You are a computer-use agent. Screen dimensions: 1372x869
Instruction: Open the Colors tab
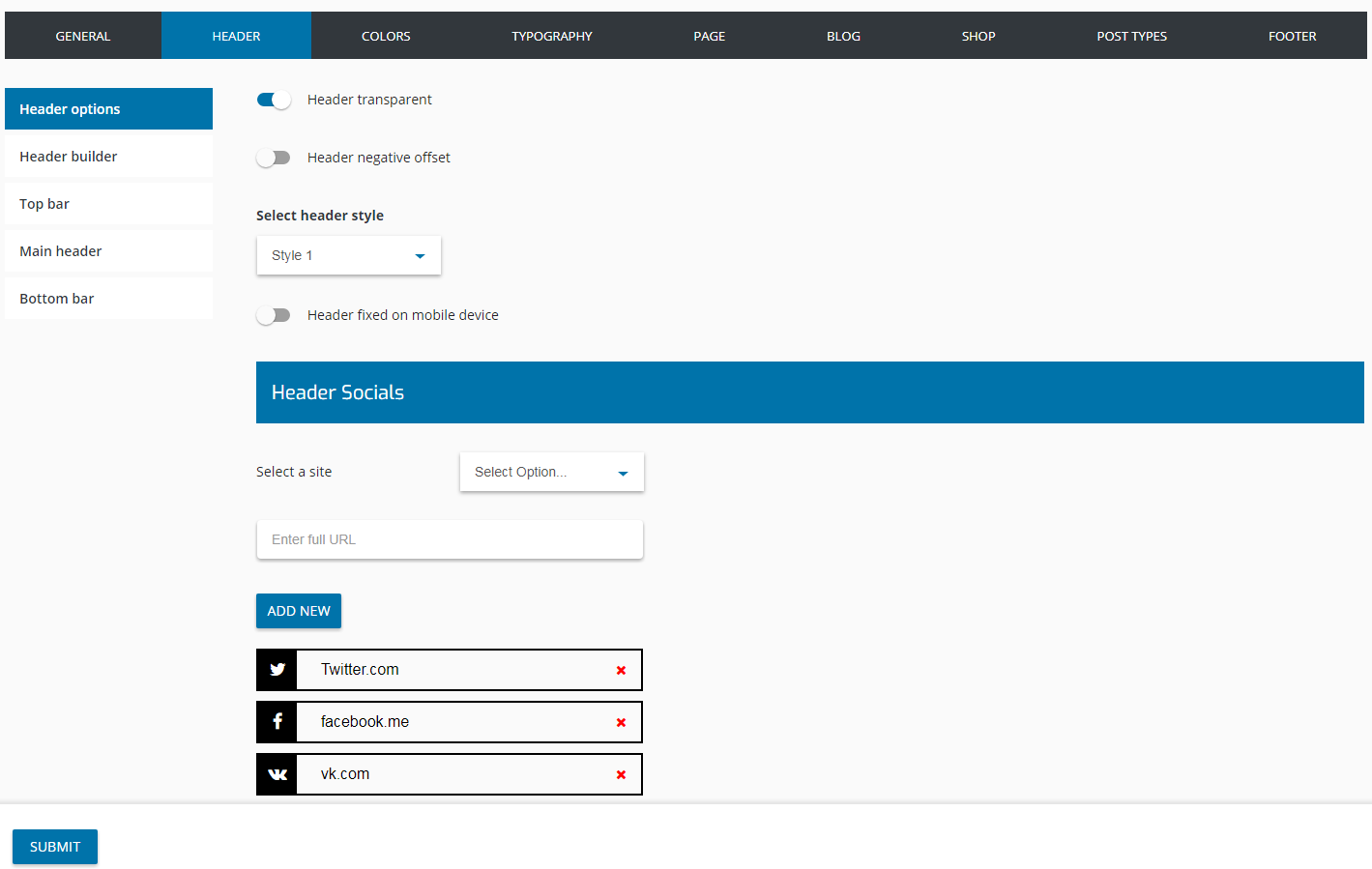386,36
